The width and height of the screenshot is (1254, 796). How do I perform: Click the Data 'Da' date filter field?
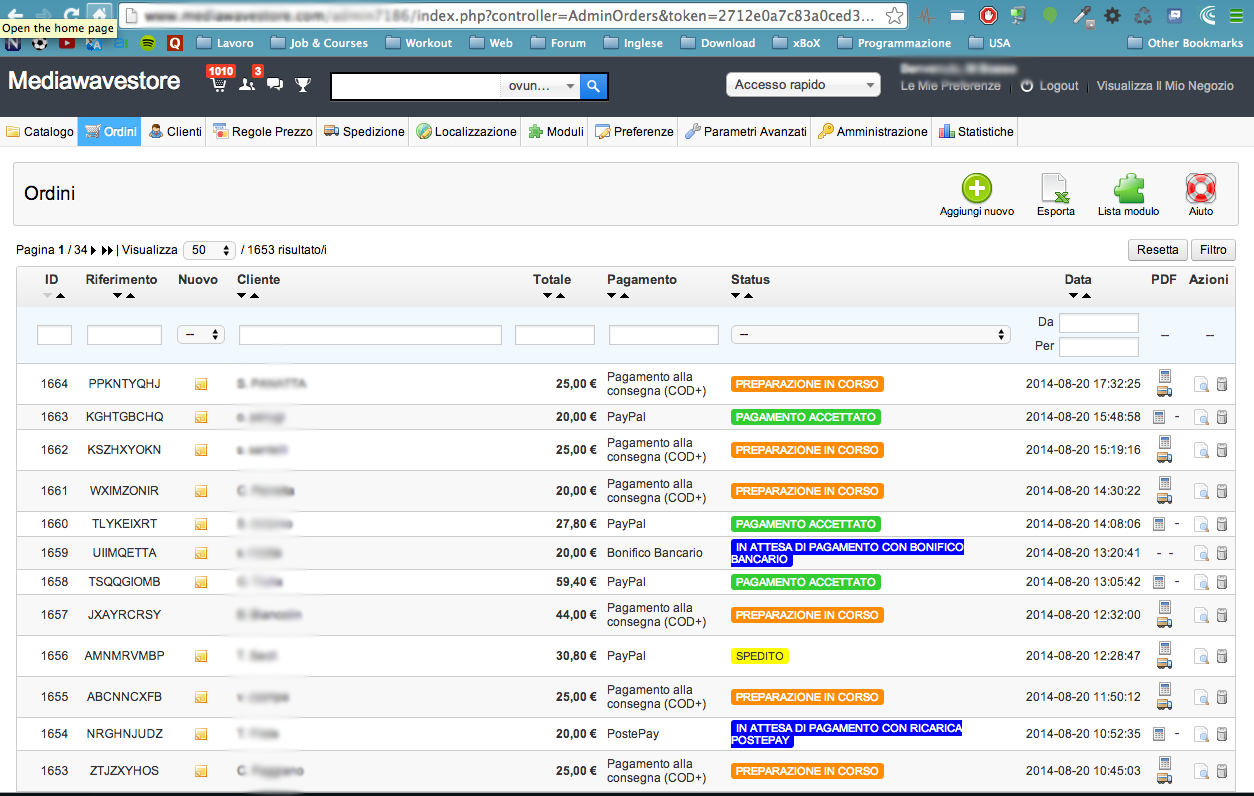1099,323
